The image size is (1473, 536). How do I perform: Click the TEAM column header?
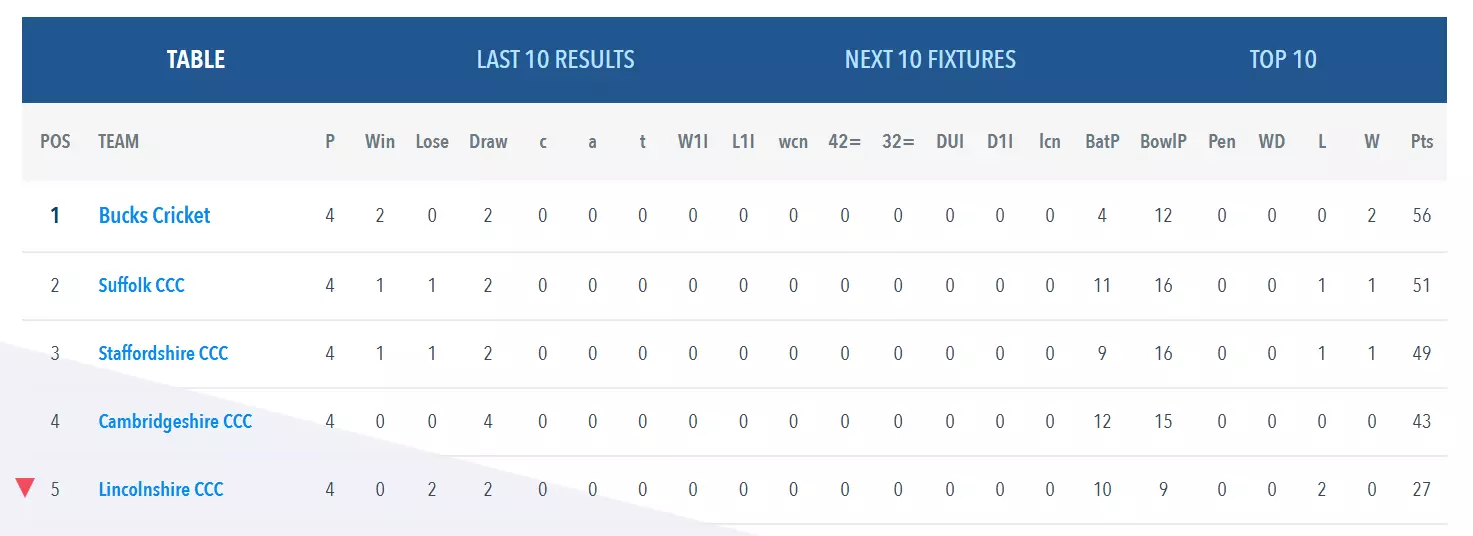click(118, 141)
